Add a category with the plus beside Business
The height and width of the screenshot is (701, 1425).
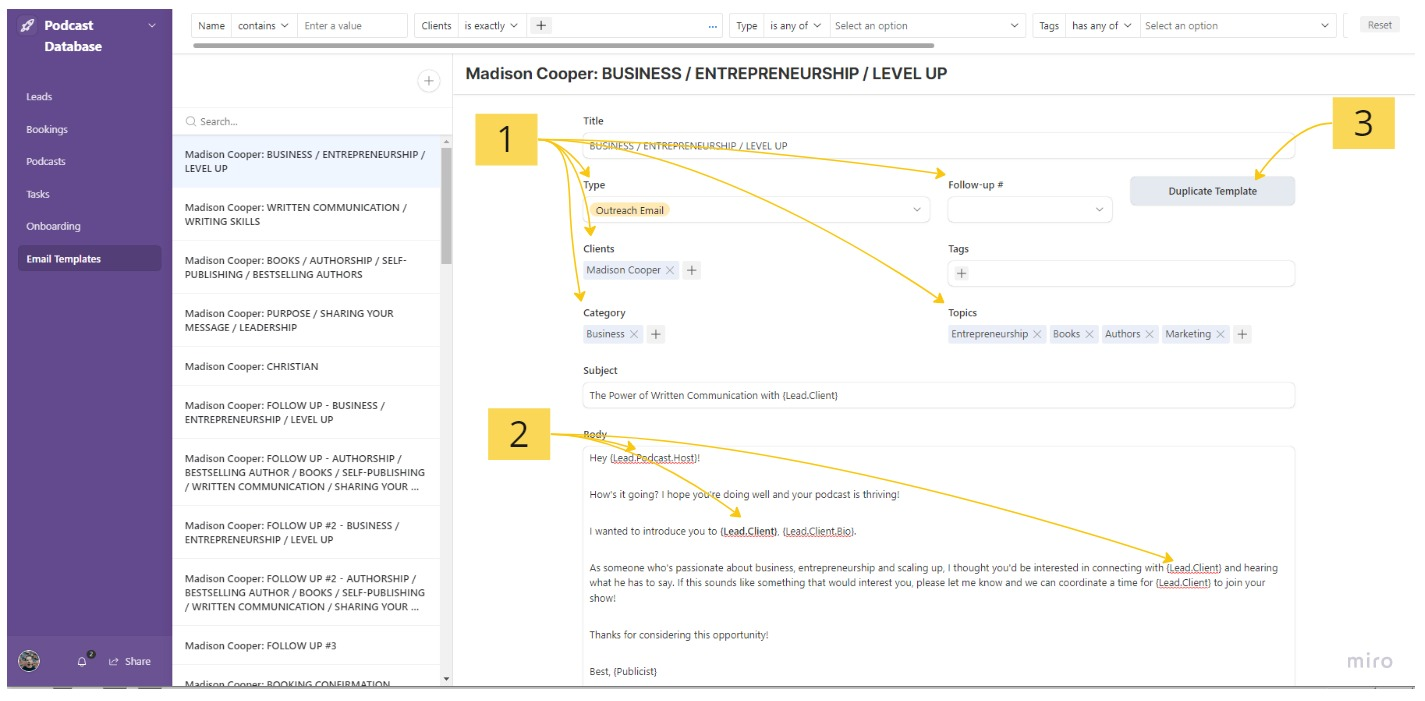coord(656,334)
